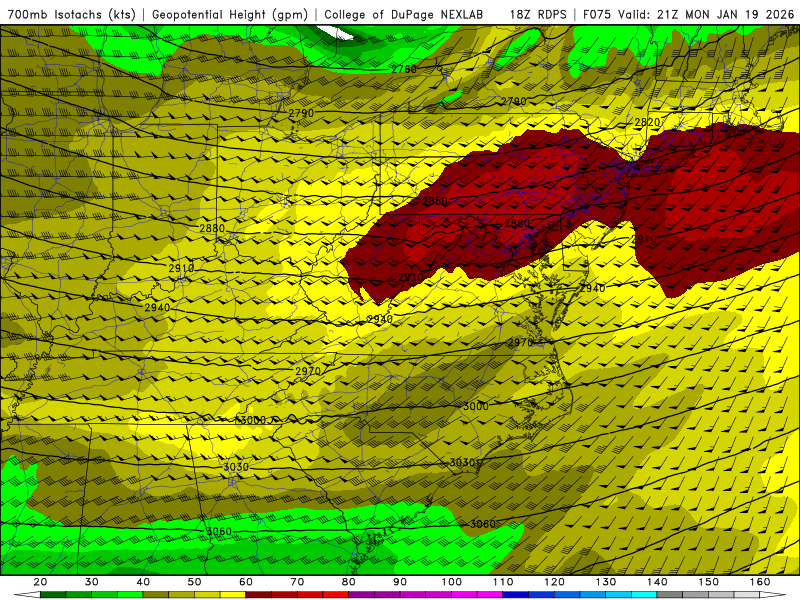Image resolution: width=800 pixels, height=600 pixels.
Task: Click the '700mb Isotachs (kts)' title text
Action: 72,15
